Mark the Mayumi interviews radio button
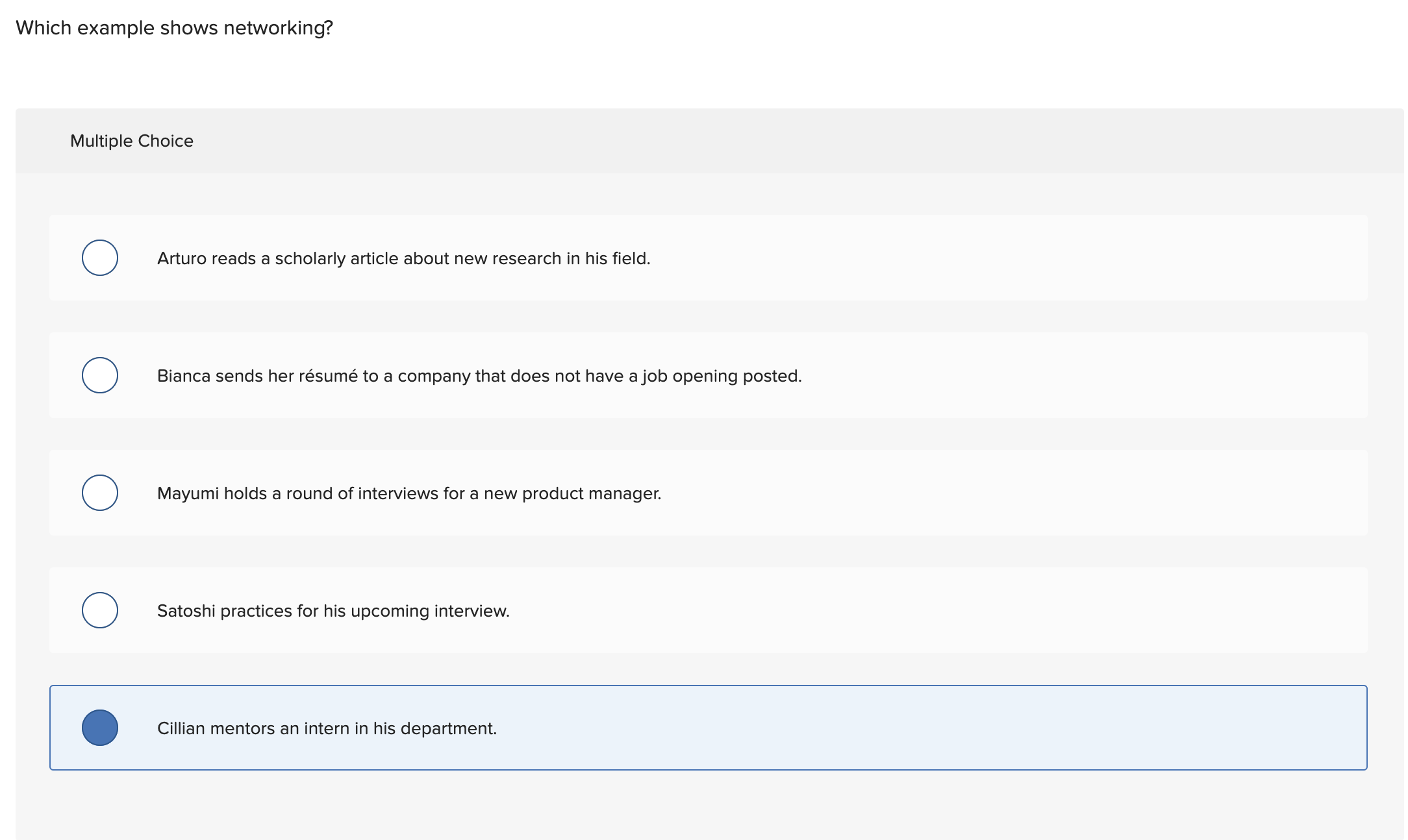 (100, 493)
